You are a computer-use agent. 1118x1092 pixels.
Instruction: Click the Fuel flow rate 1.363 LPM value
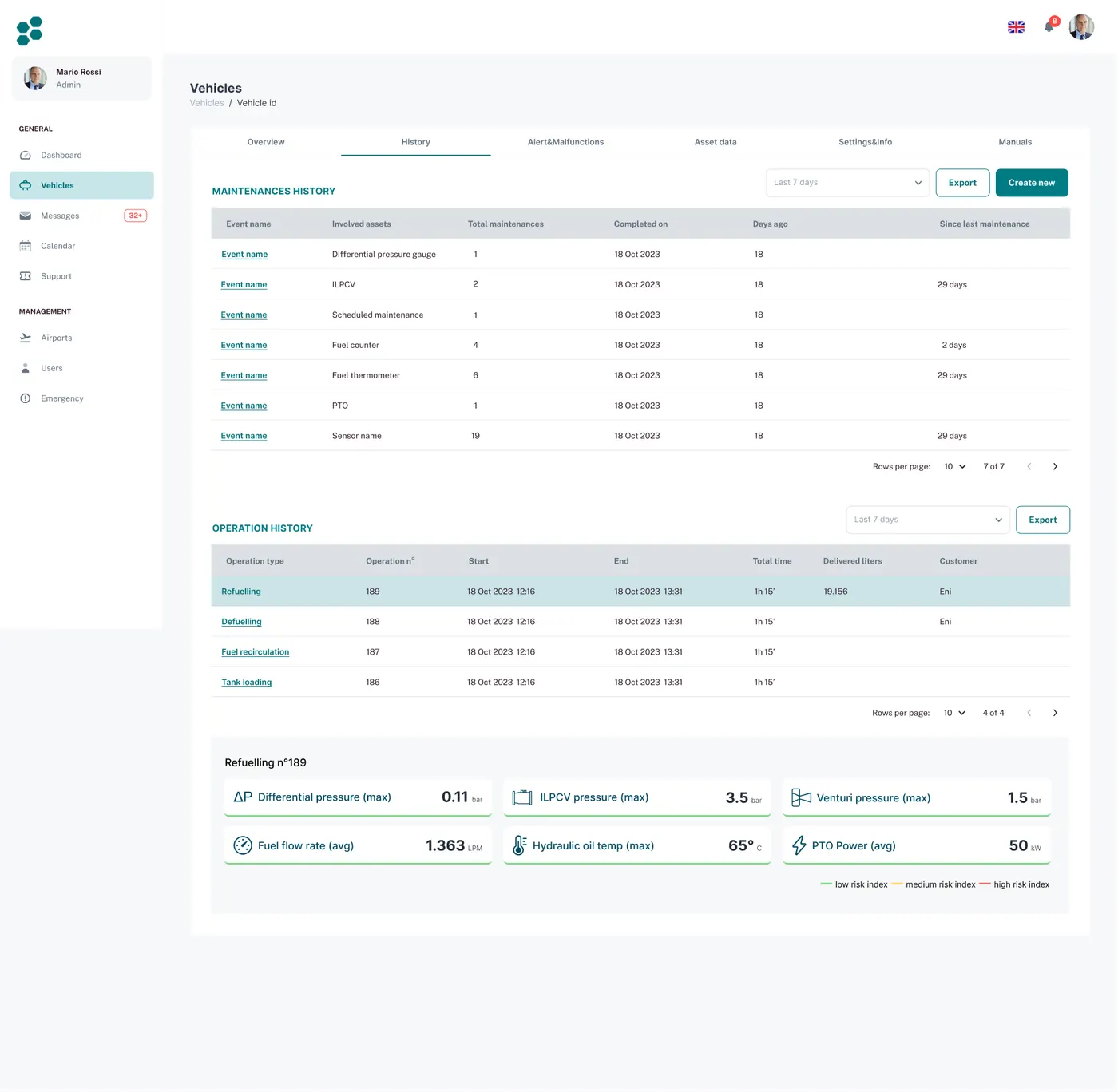[x=454, y=846]
